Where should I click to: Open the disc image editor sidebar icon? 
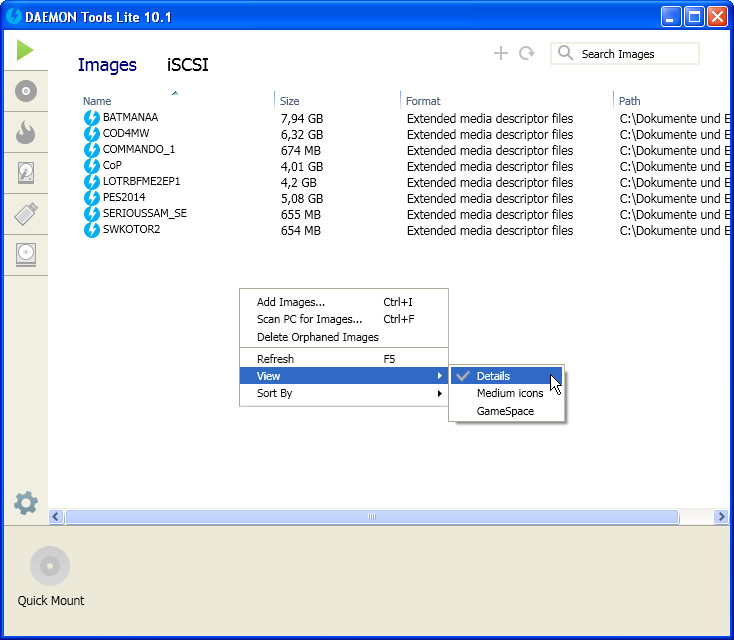click(26, 91)
